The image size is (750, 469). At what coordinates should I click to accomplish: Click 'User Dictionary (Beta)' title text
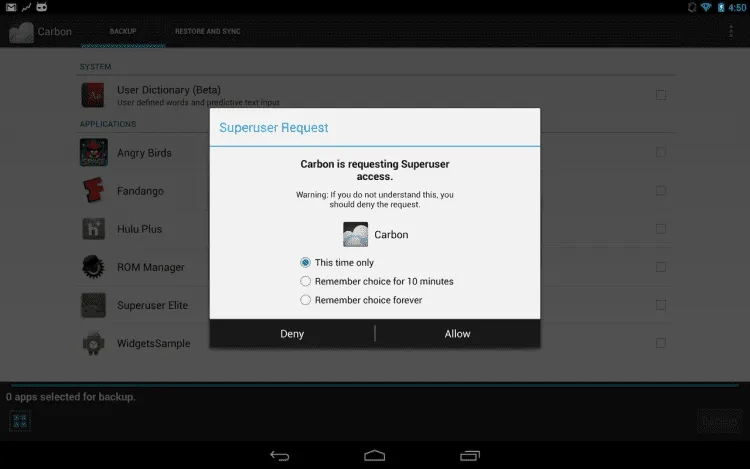169,90
